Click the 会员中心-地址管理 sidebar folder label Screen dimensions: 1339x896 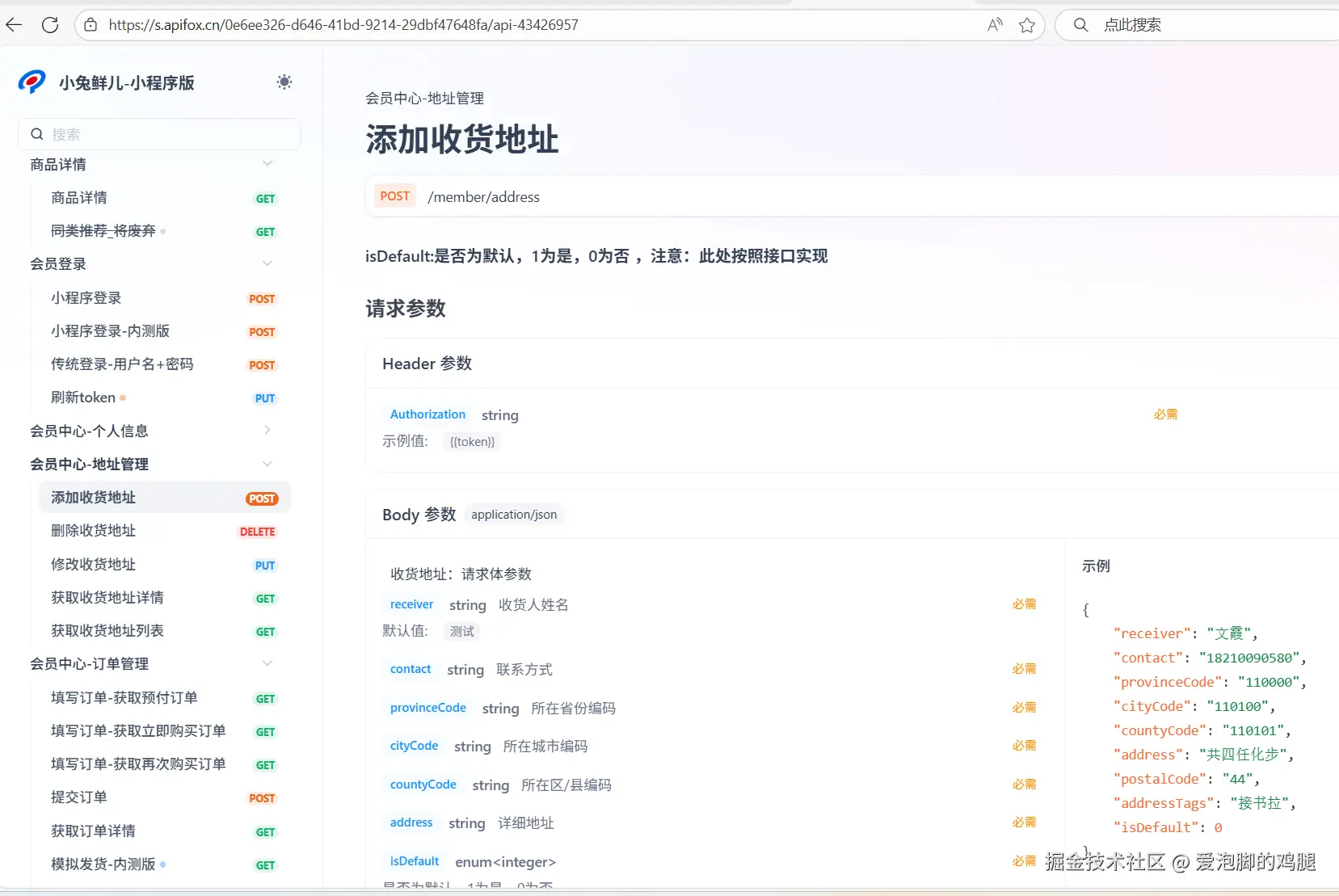point(89,464)
